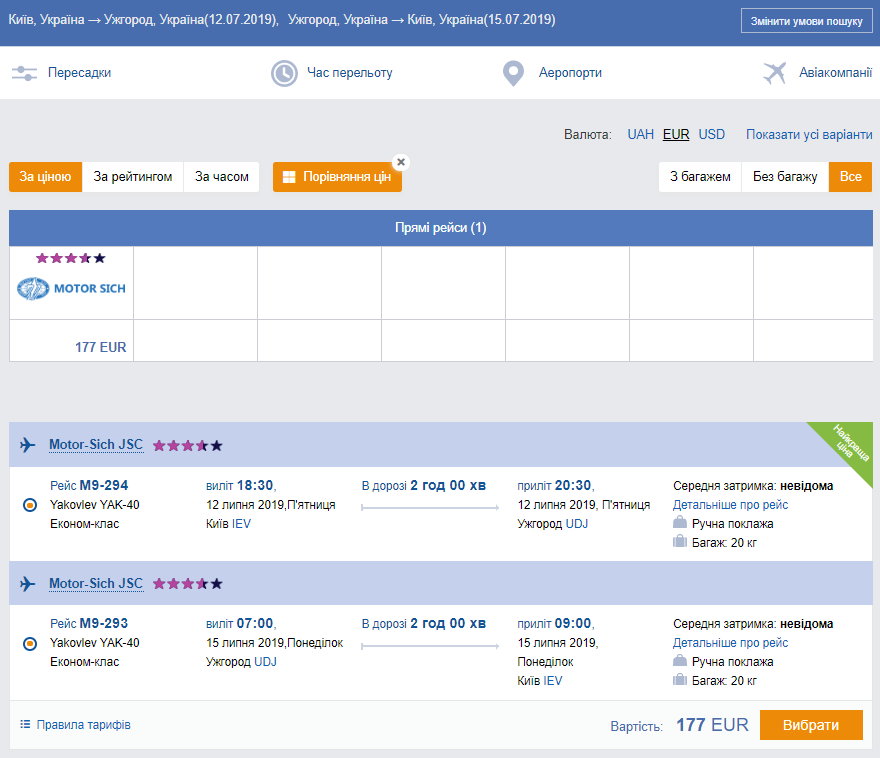This screenshot has width=880, height=758.
Task: Select radio button for flight M9-294
Action: pyautogui.click(x=30, y=505)
